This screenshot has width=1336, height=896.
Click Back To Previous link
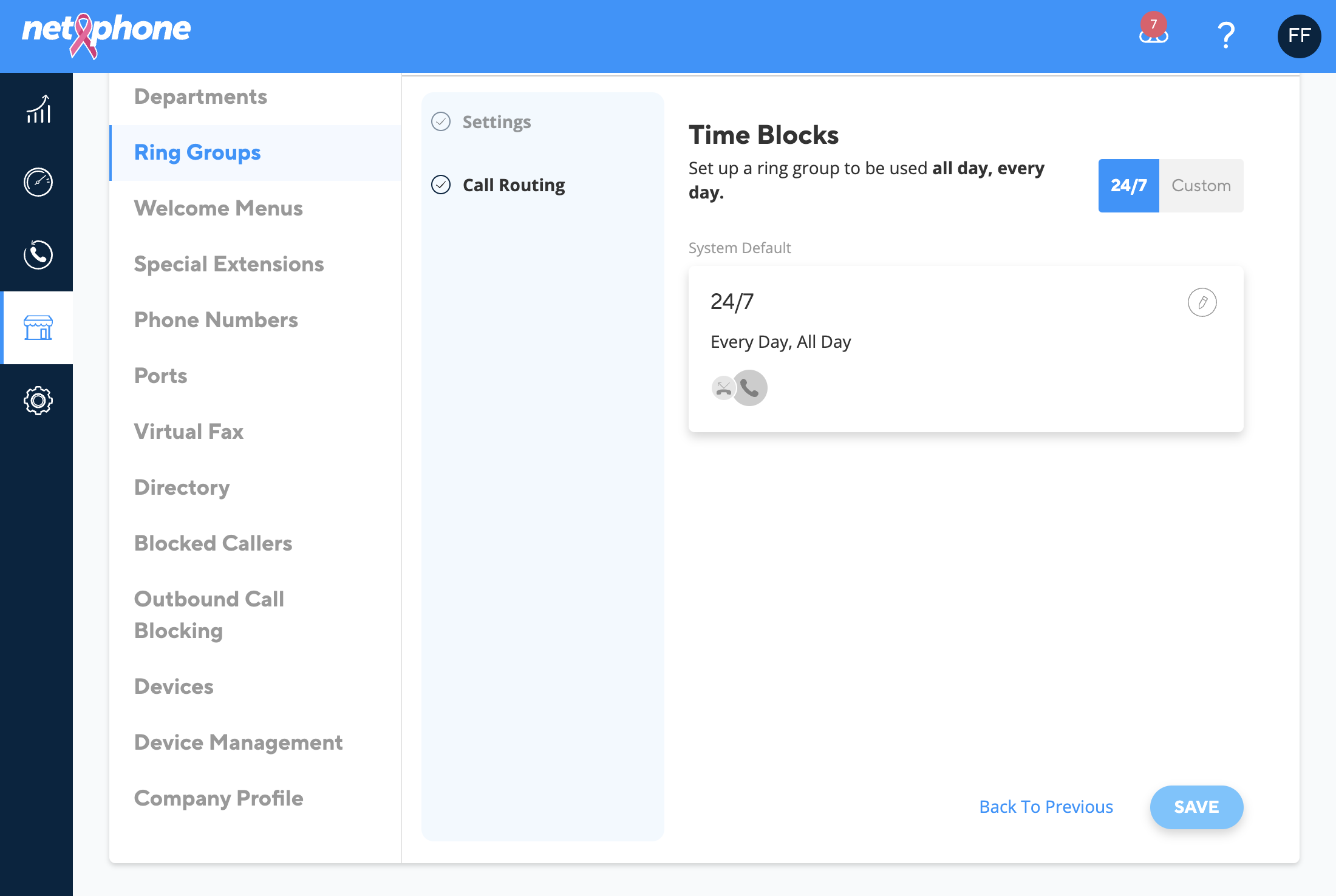pyautogui.click(x=1046, y=807)
